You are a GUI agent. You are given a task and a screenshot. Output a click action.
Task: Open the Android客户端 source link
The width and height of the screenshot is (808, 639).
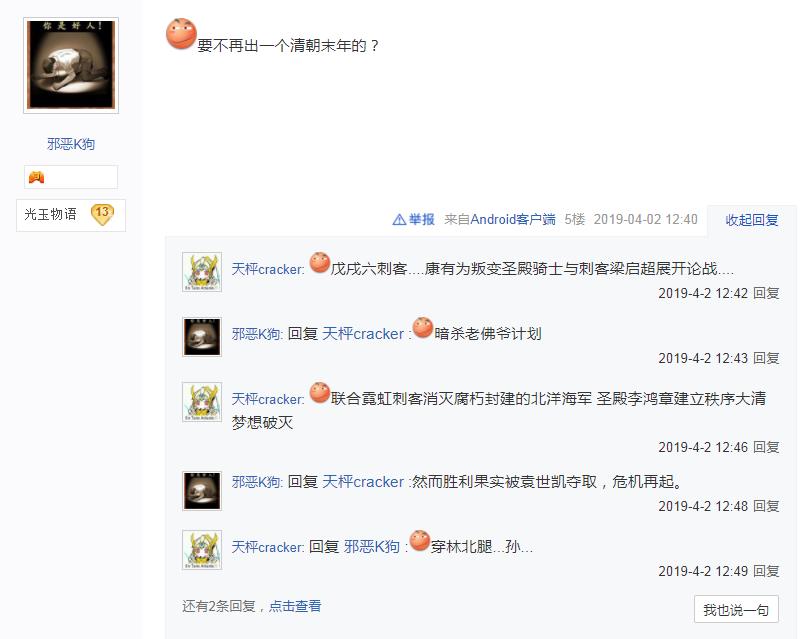click(513, 220)
